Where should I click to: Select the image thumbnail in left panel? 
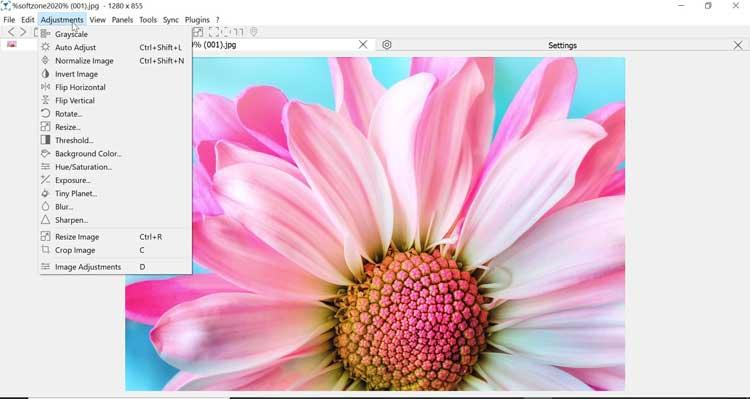click(11, 44)
